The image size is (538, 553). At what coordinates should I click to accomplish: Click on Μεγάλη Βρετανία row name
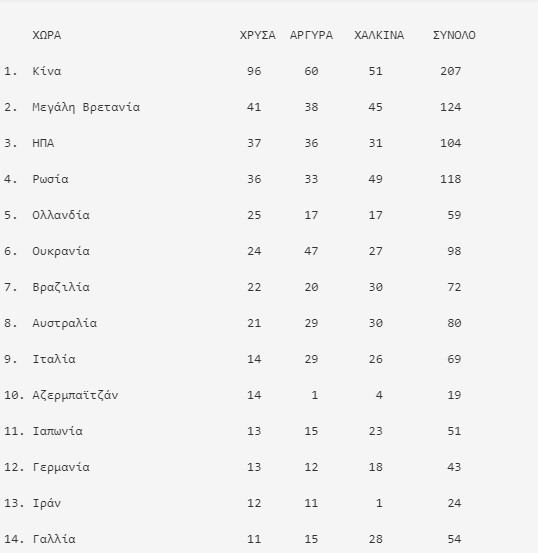coord(86,107)
